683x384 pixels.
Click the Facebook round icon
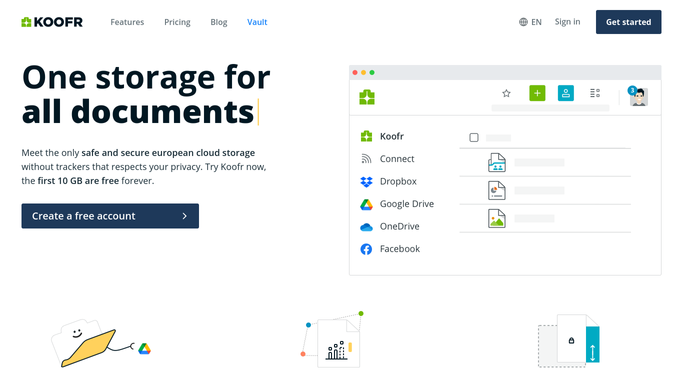click(366, 249)
